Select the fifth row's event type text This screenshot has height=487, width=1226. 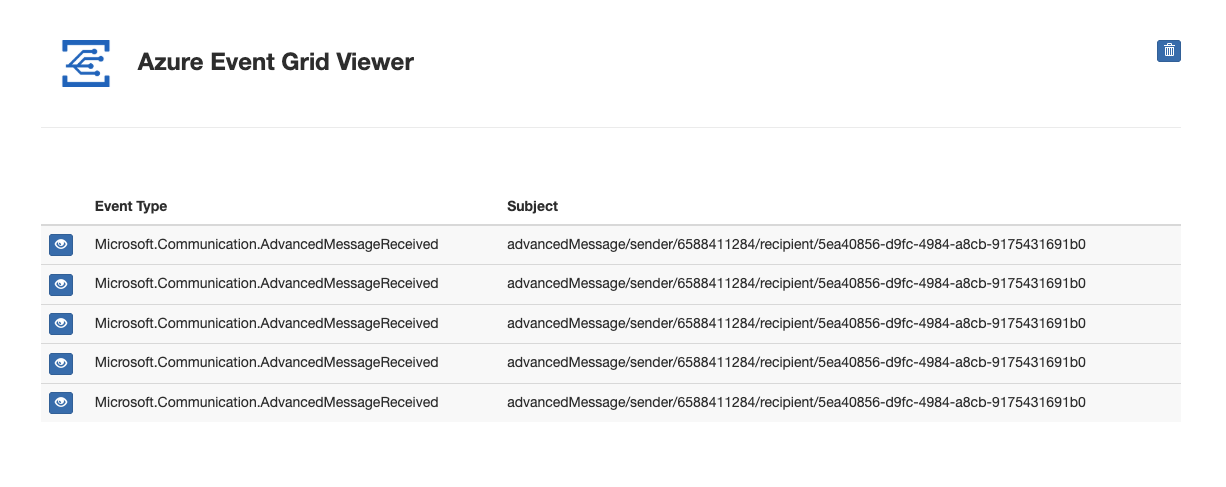pyautogui.click(x=267, y=402)
